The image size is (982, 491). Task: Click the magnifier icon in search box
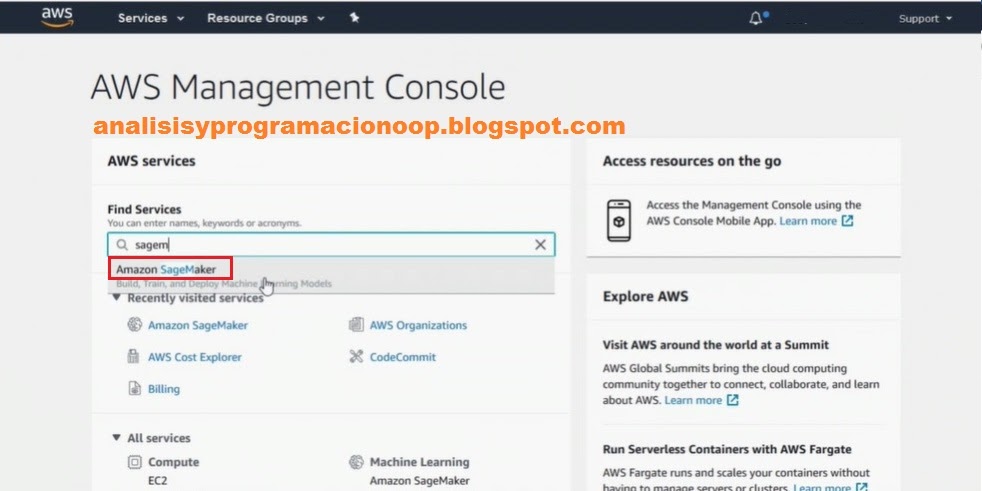(x=122, y=244)
